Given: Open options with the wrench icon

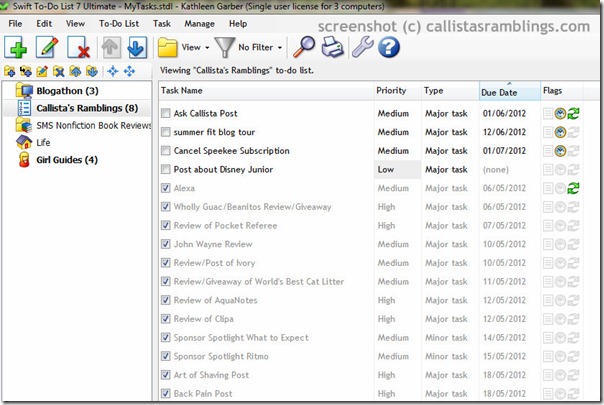Looking at the screenshot, I should 360,47.
